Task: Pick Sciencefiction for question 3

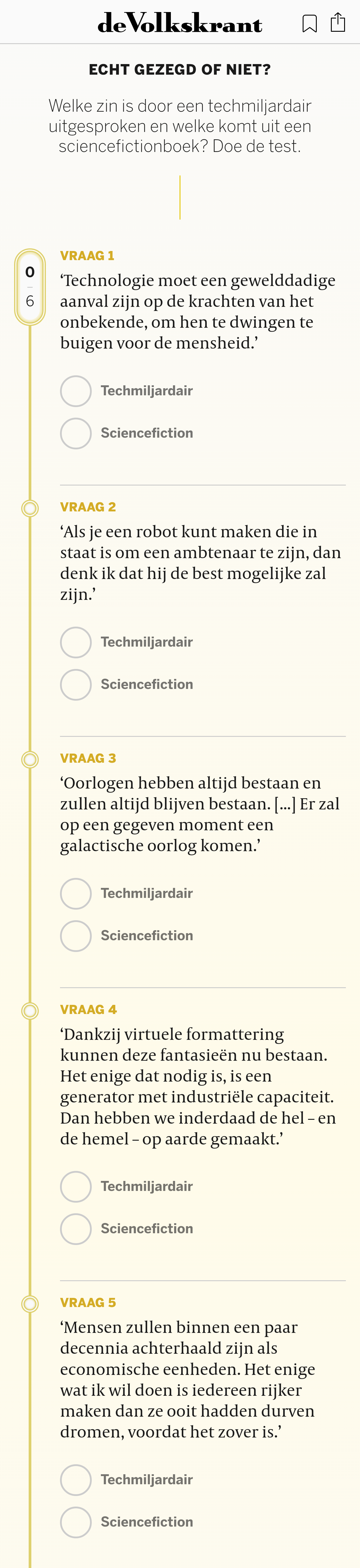Action: 76,936
